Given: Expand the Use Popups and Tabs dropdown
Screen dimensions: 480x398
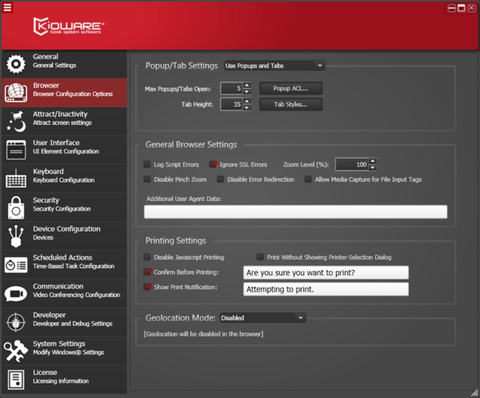Looking at the screenshot, I should 274,66.
